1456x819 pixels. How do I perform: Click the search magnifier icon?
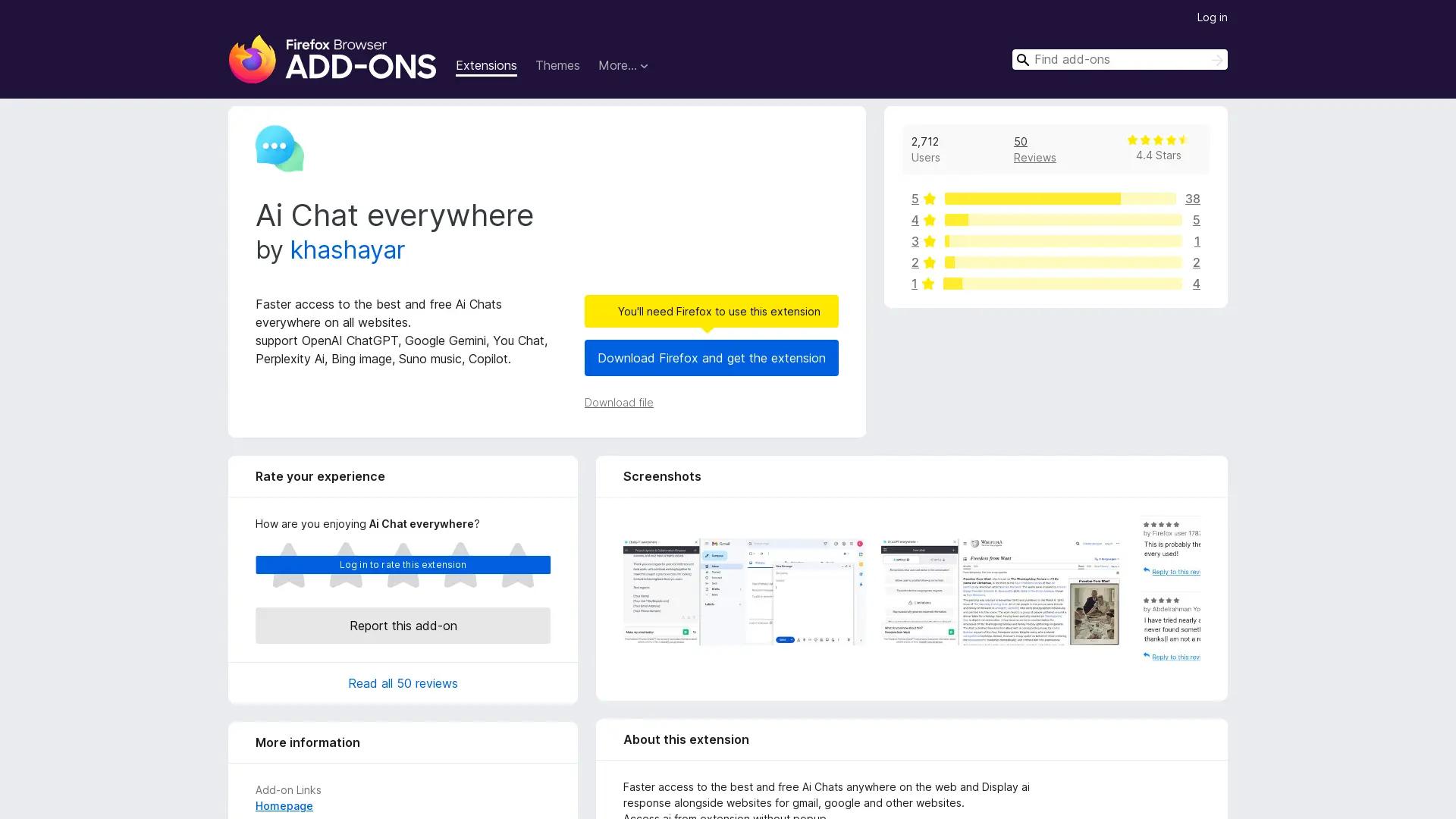(x=1023, y=59)
